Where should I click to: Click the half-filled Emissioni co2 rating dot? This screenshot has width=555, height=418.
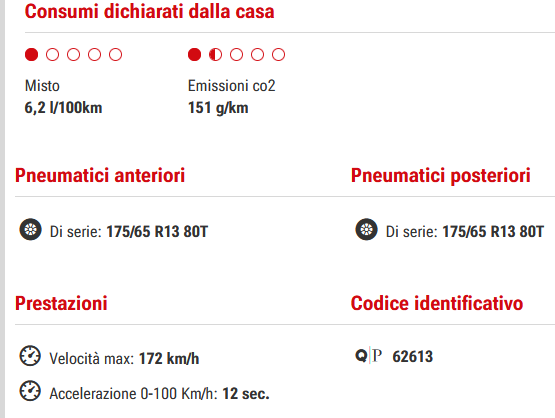pyautogui.click(x=215, y=55)
